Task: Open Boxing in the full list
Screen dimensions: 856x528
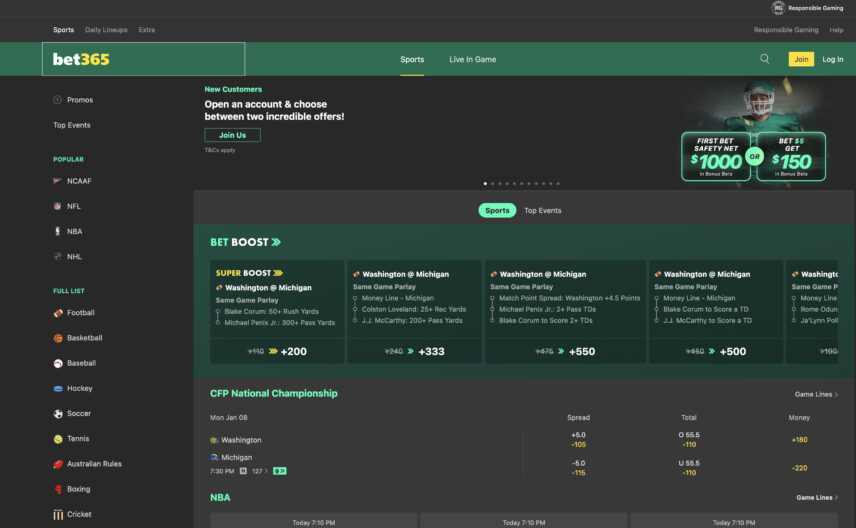Action: point(72,489)
